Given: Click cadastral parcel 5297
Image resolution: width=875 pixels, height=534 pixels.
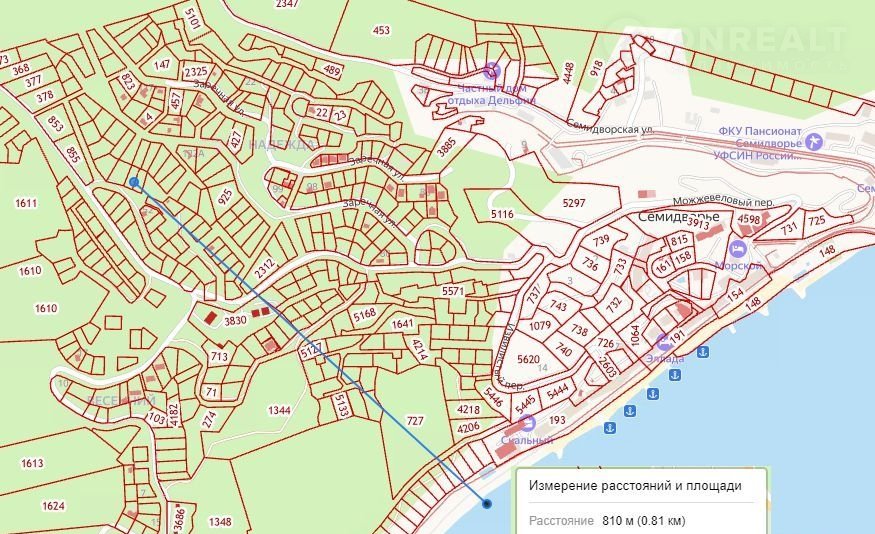Looking at the screenshot, I should 574,203.
